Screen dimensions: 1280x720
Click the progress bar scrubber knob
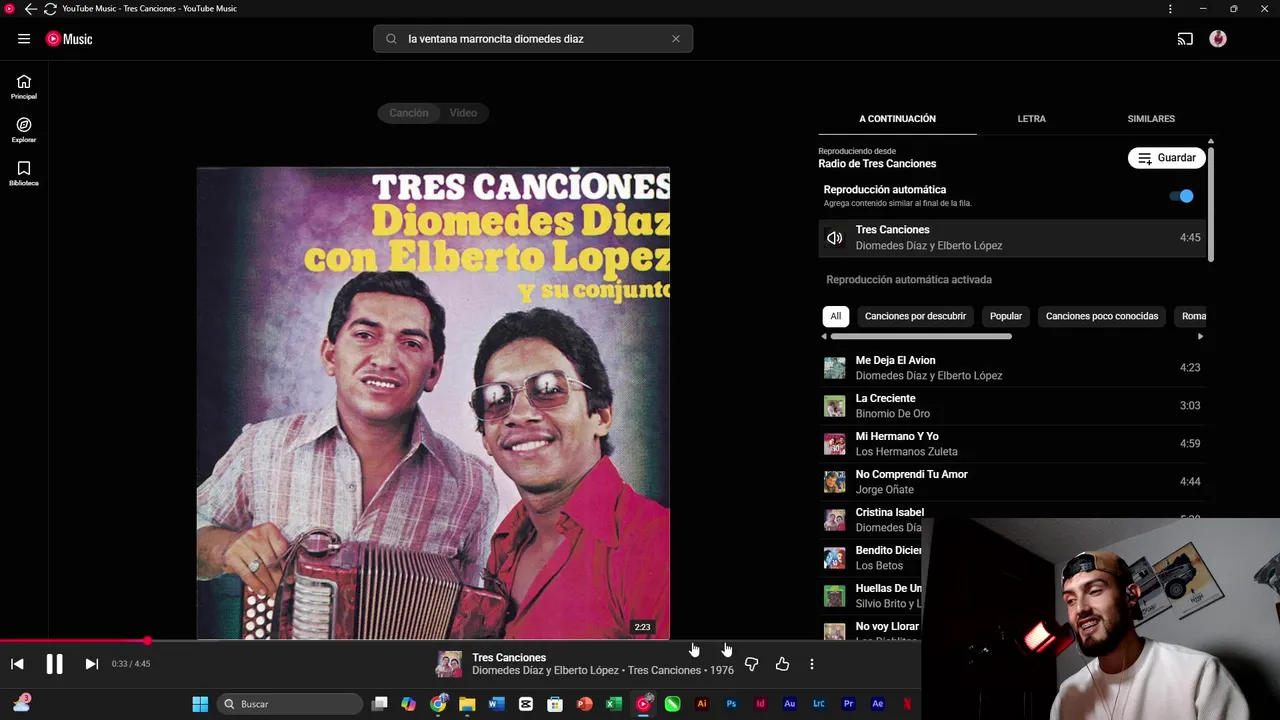tap(148, 641)
